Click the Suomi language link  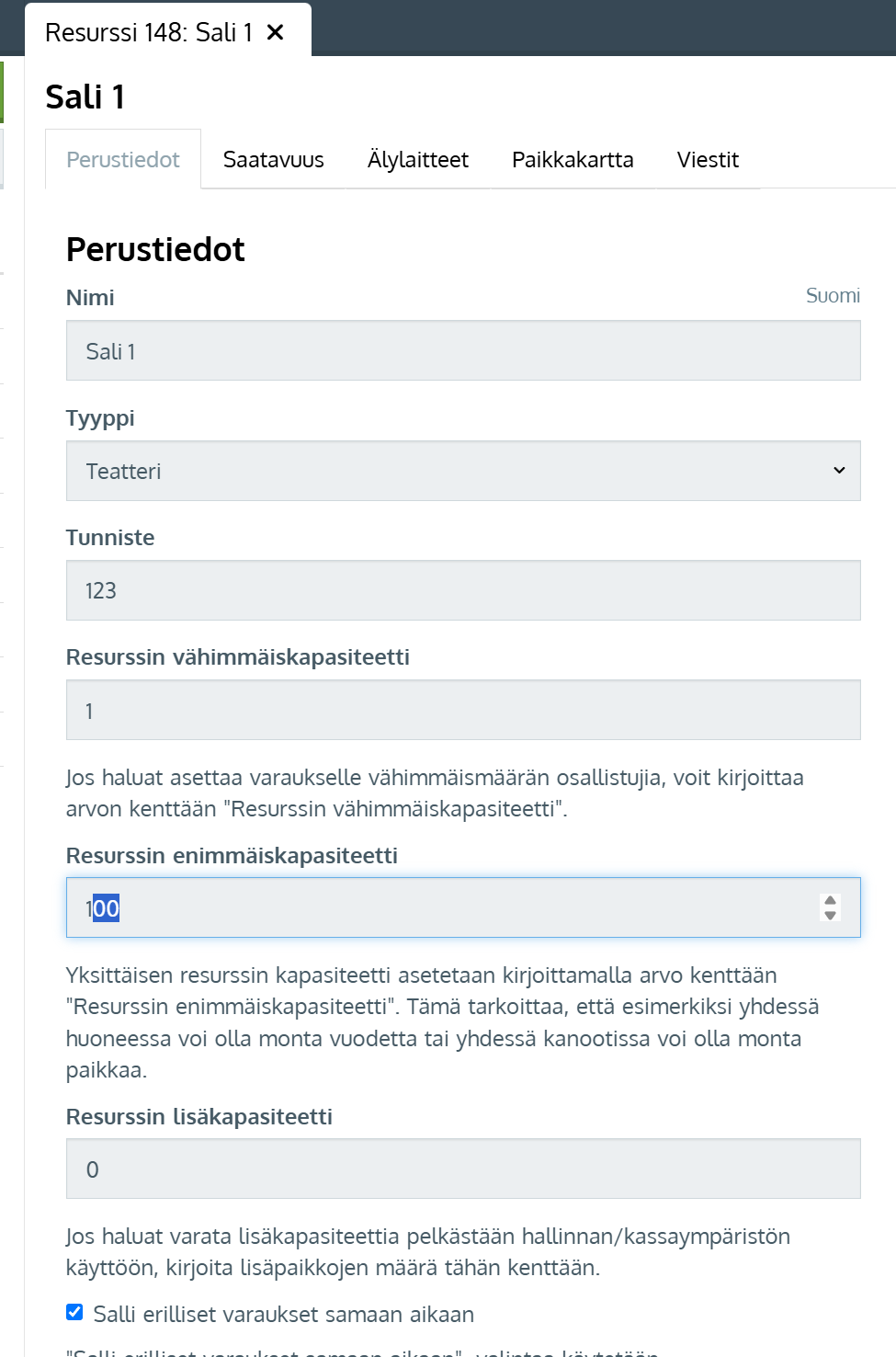pyautogui.click(x=833, y=296)
